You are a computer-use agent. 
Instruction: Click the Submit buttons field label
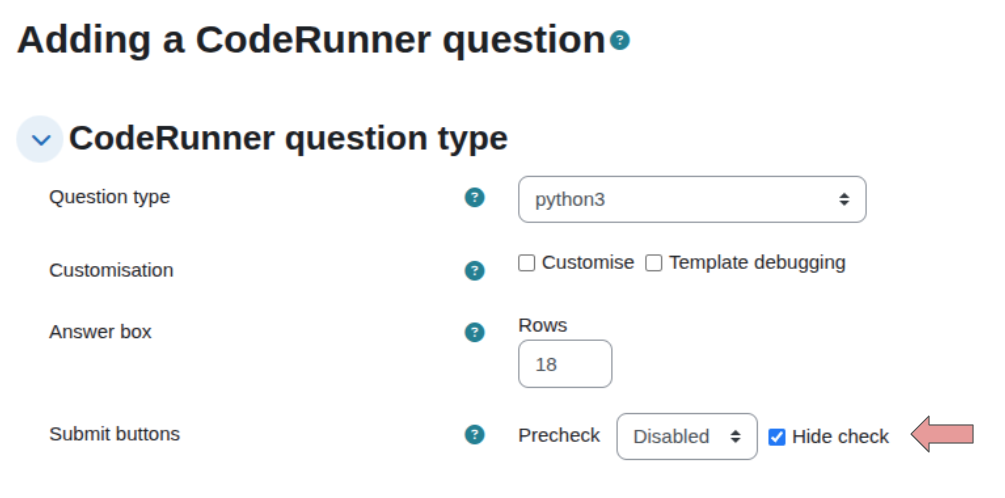tap(114, 434)
